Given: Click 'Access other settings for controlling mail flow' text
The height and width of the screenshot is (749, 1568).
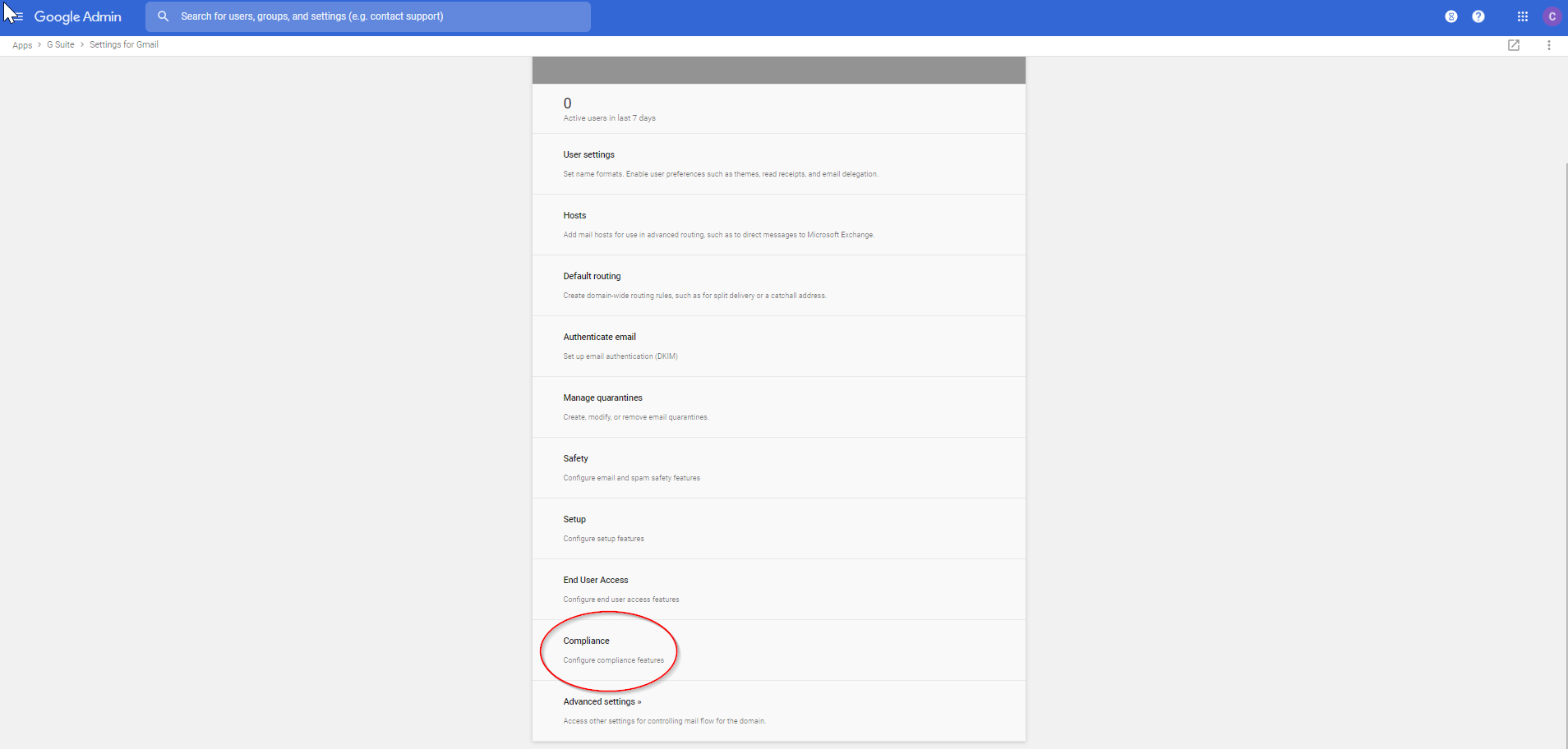Looking at the screenshot, I should (x=665, y=721).
